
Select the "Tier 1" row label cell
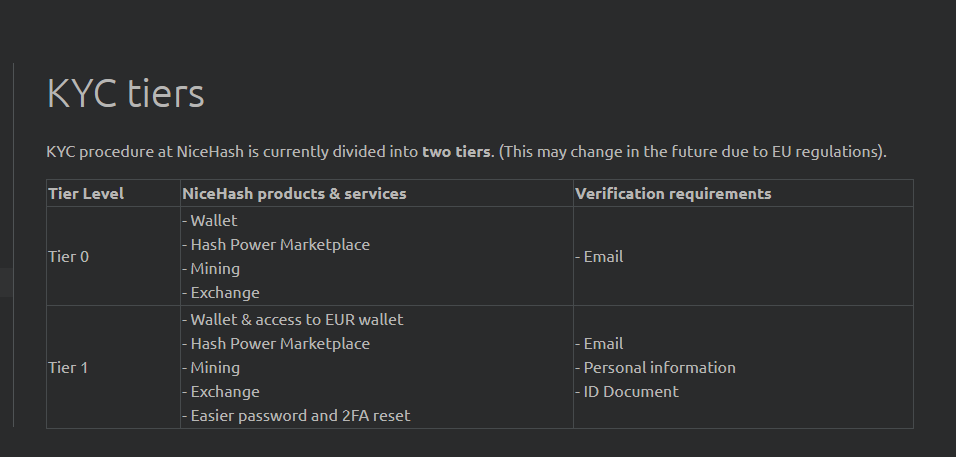pos(69,368)
